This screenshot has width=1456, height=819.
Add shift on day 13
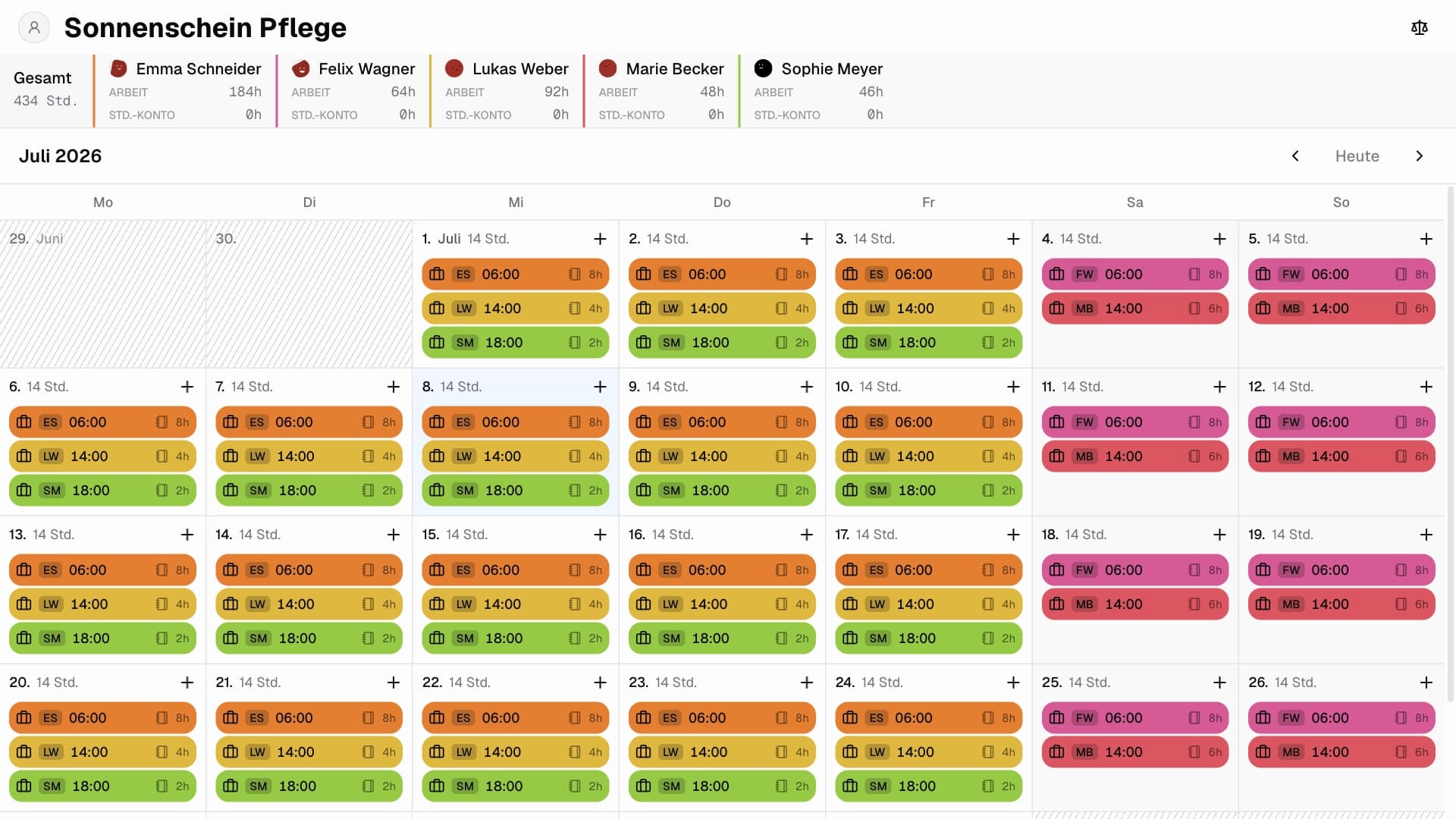coord(187,535)
